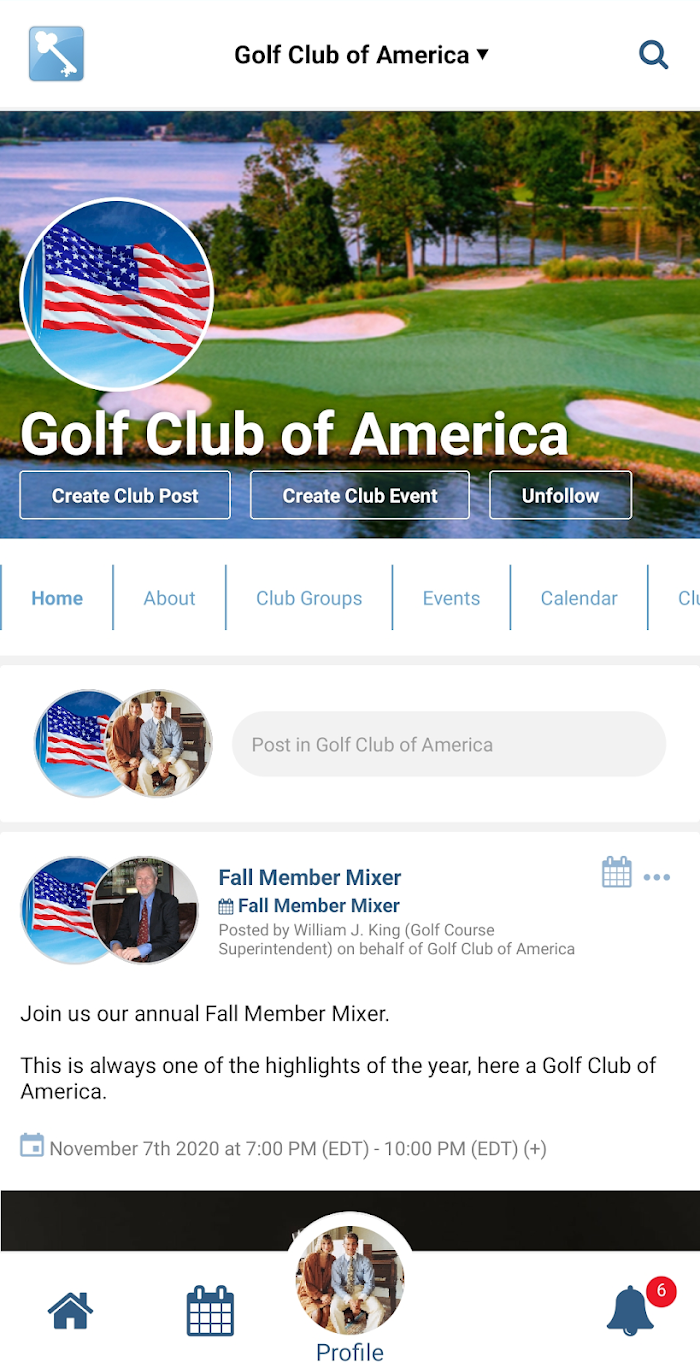
Task: Expand the Golf Club of America dropdown
Action: coord(362,55)
